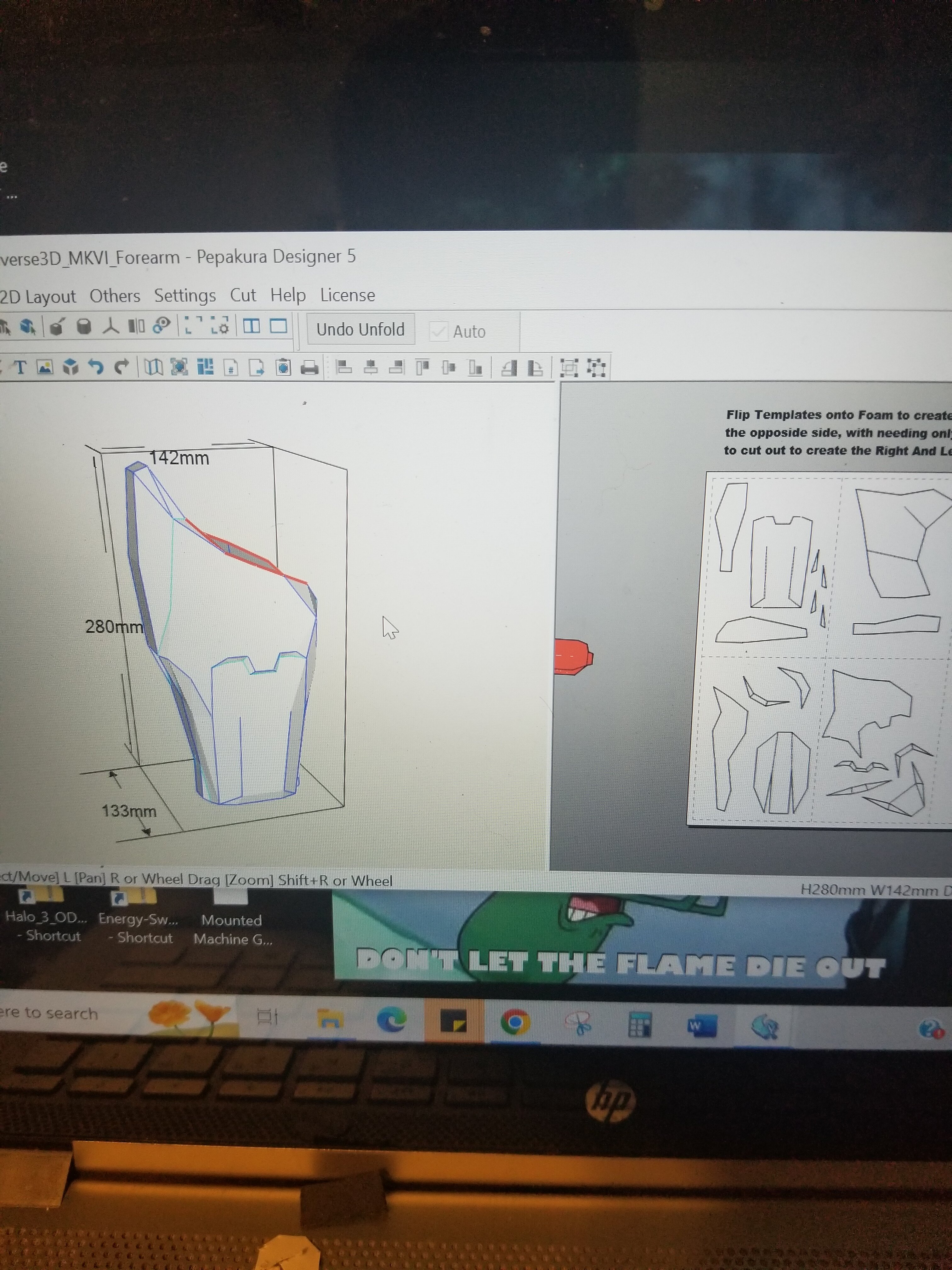Click the Insert Image icon
952x1270 pixels.
[45, 367]
